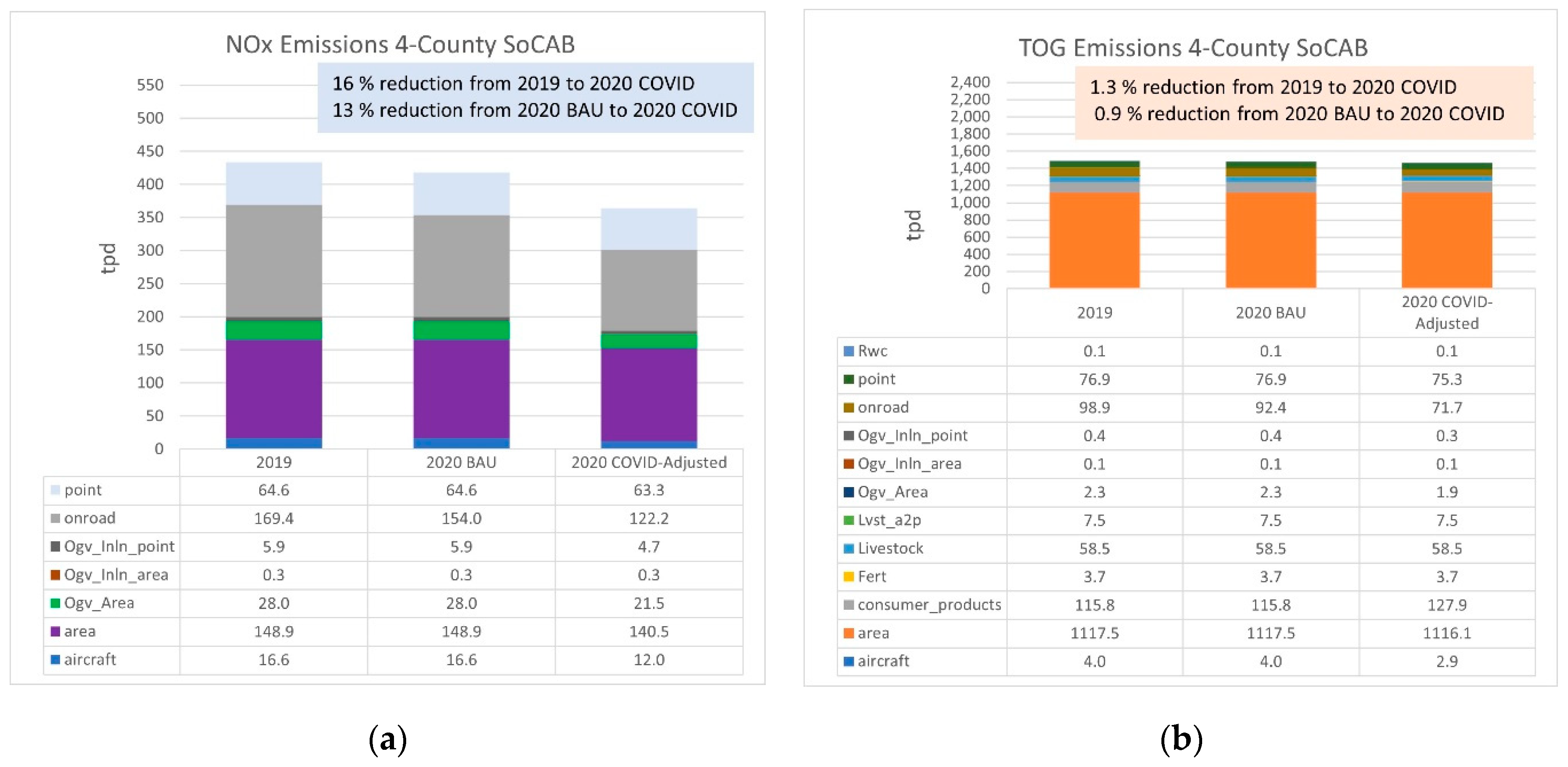The height and width of the screenshot is (767, 1568).
Task: Click the TOG Emissions 4-County SoCAB title
Action: point(1193,47)
